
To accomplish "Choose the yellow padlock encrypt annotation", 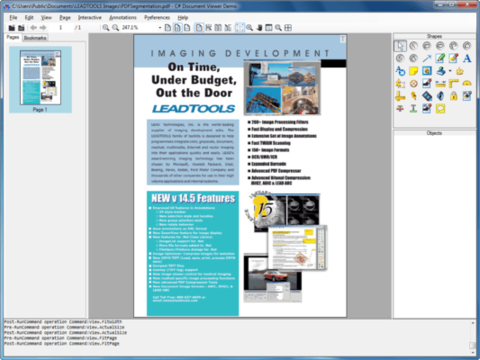I will tap(453, 96).
